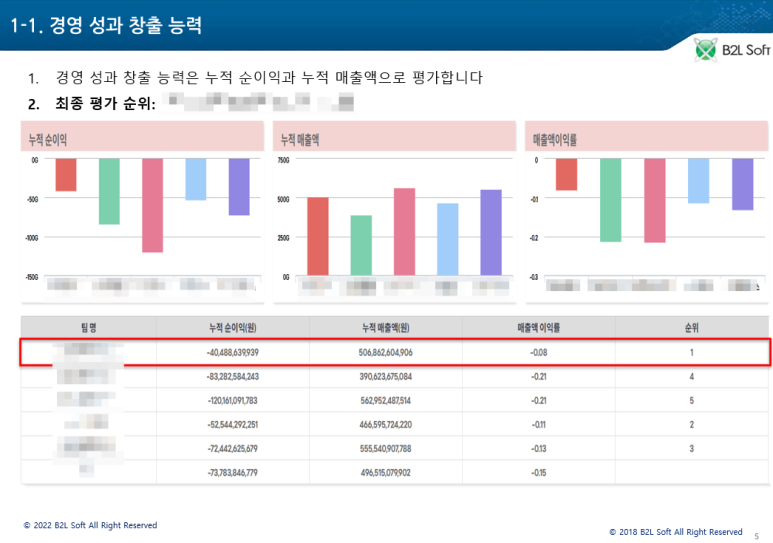Image resolution: width=773 pixels, height=543 pixels.
Task: Click the red bar in 누적 순이익 chart
Action: pos(66,174)
